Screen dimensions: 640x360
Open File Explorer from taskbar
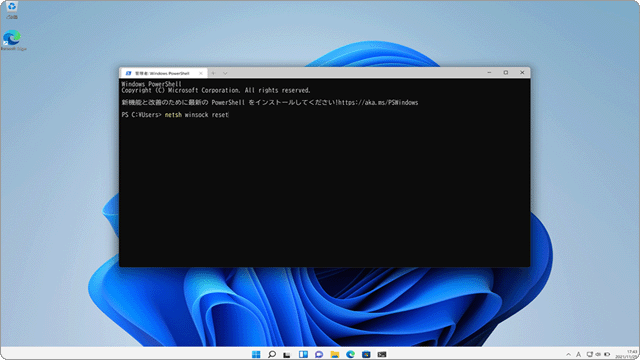click(335, 354)
